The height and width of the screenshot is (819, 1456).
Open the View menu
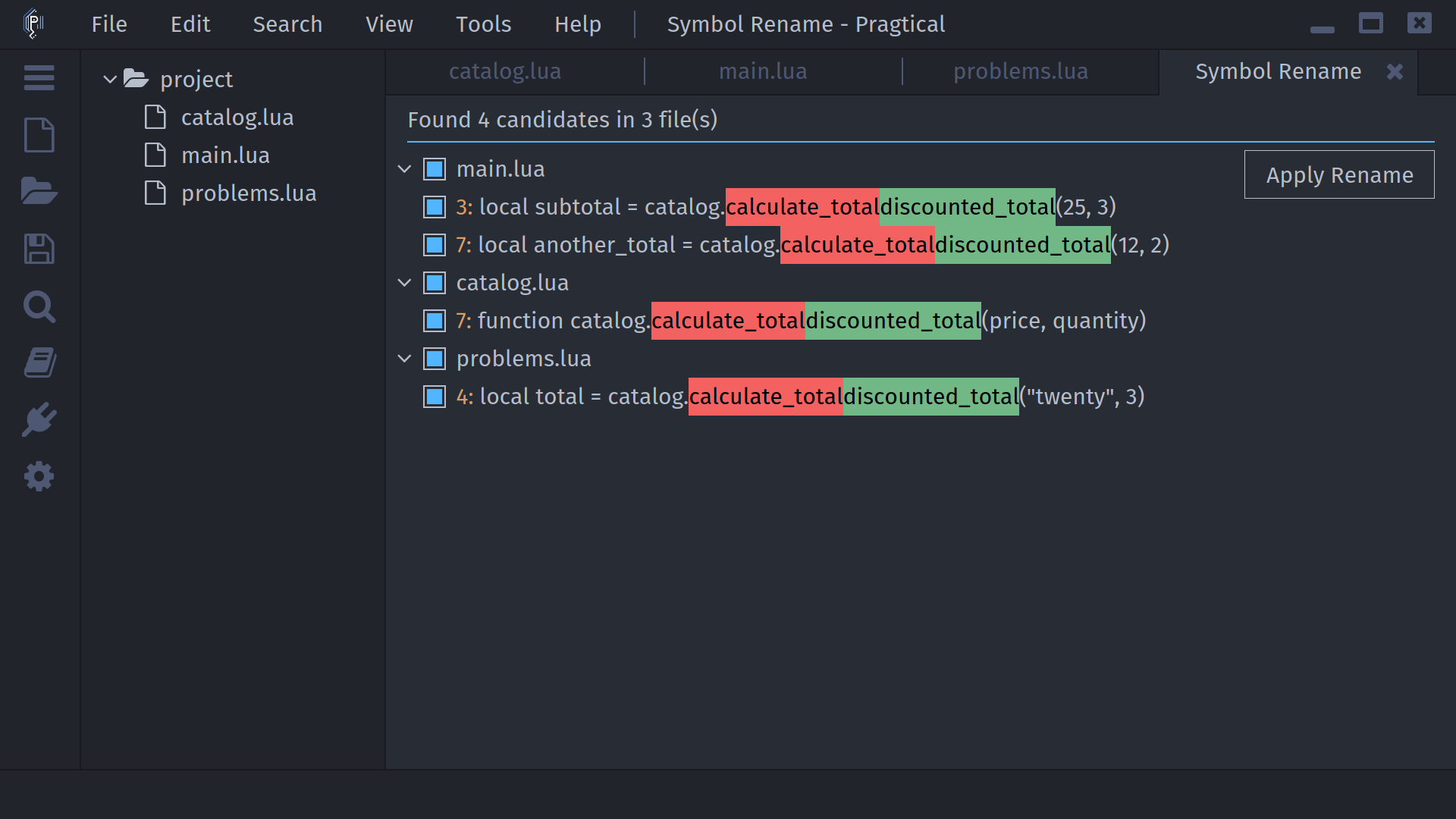tap(389, 24)
